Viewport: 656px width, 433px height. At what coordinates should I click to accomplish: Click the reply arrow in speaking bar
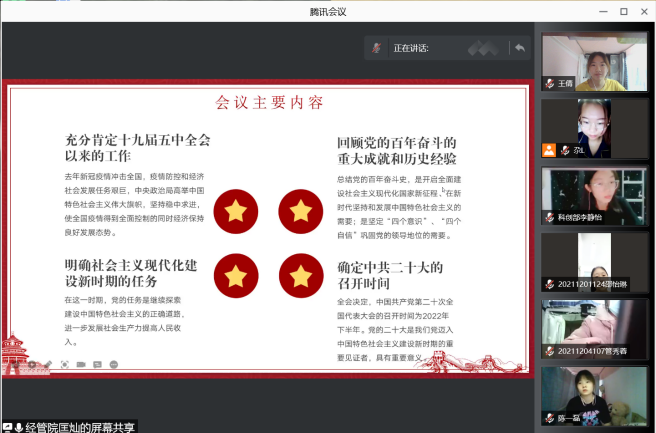pyautogui.click(x=519, y=47)
